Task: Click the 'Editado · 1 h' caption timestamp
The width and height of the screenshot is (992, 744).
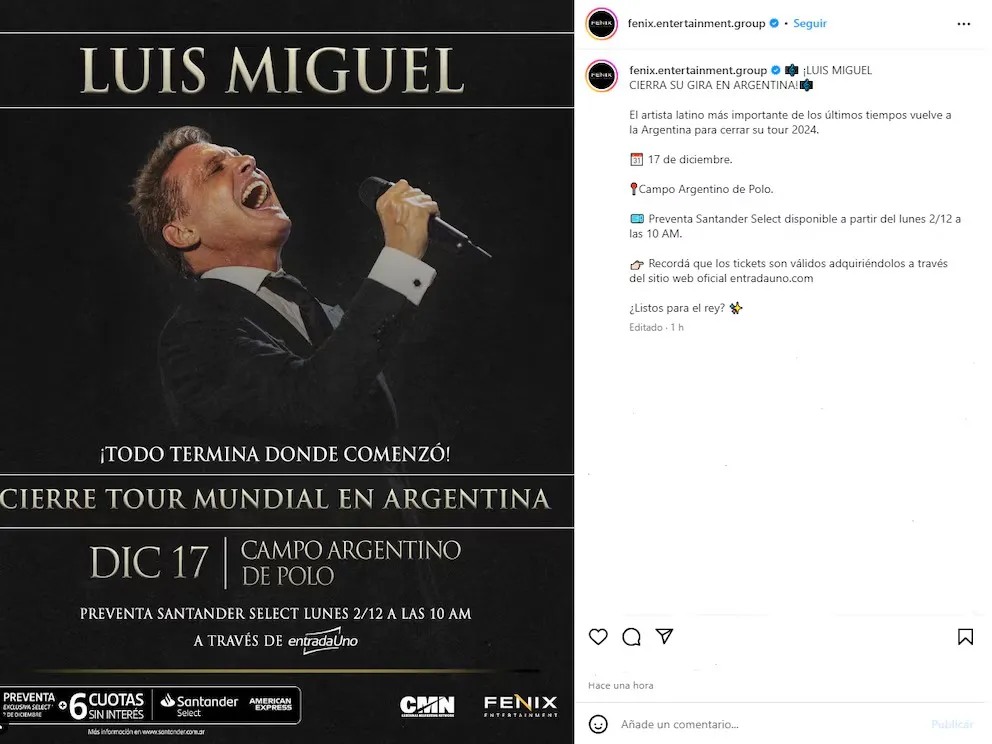Action: click(x=656, y=327)
